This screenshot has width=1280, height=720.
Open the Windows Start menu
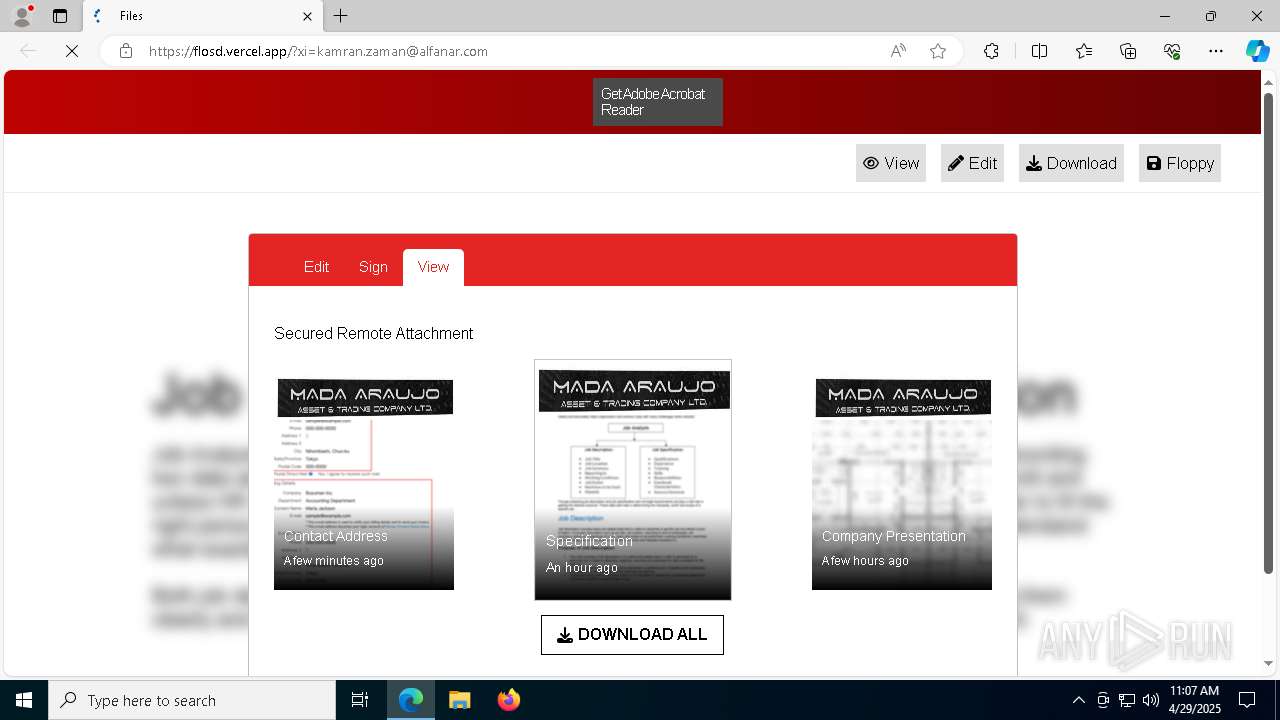click(x=24, y=700)
